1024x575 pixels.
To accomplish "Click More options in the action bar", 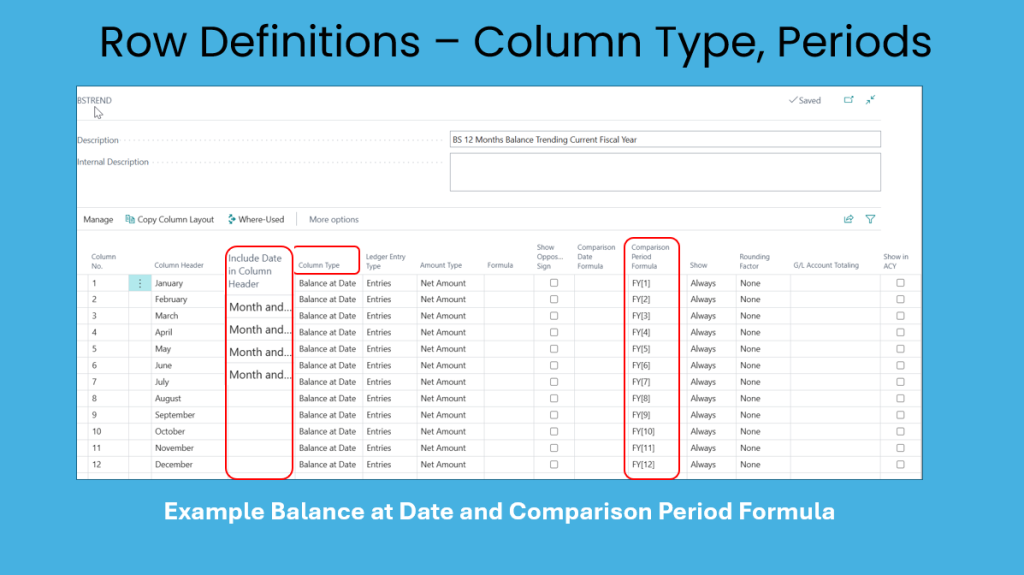I will tap(333, 219).
